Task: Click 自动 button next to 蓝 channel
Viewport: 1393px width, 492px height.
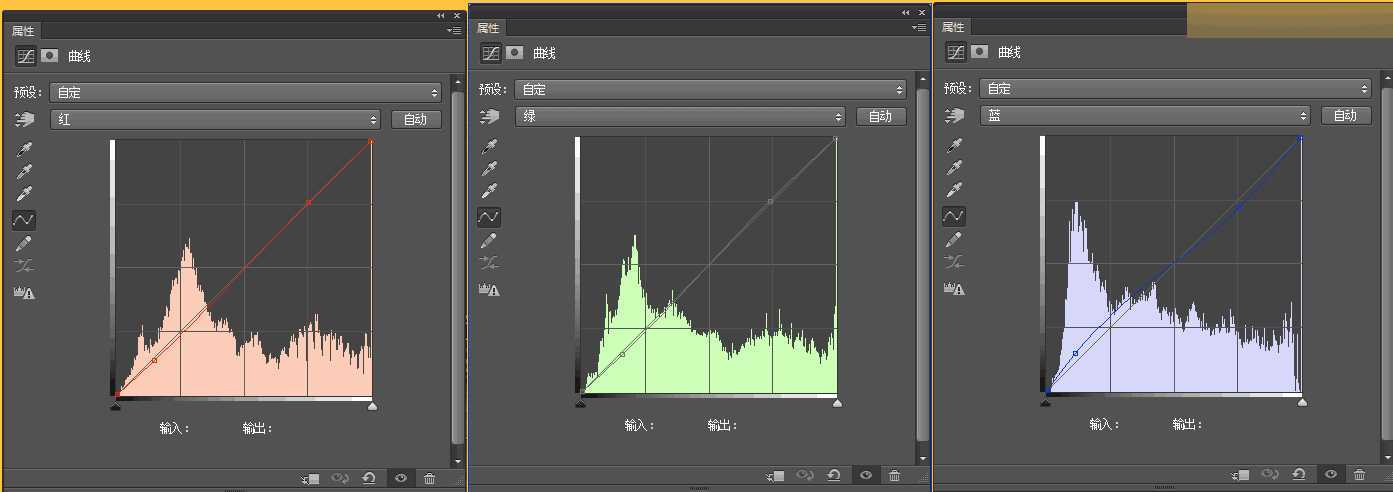Action: [x=1345, y=115]
